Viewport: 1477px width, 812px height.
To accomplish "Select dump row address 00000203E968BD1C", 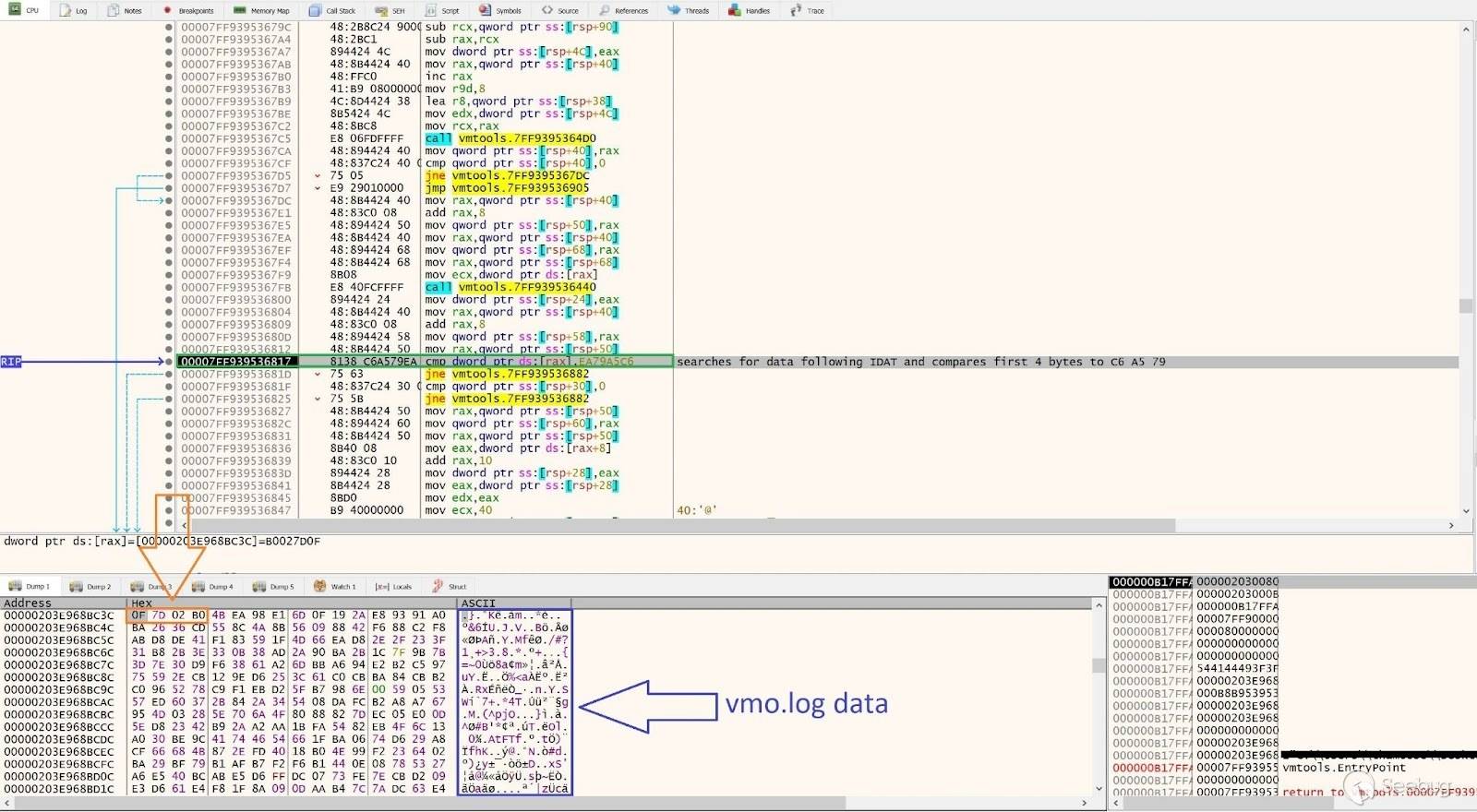I will pyautogui.click(x=59, y=789).
